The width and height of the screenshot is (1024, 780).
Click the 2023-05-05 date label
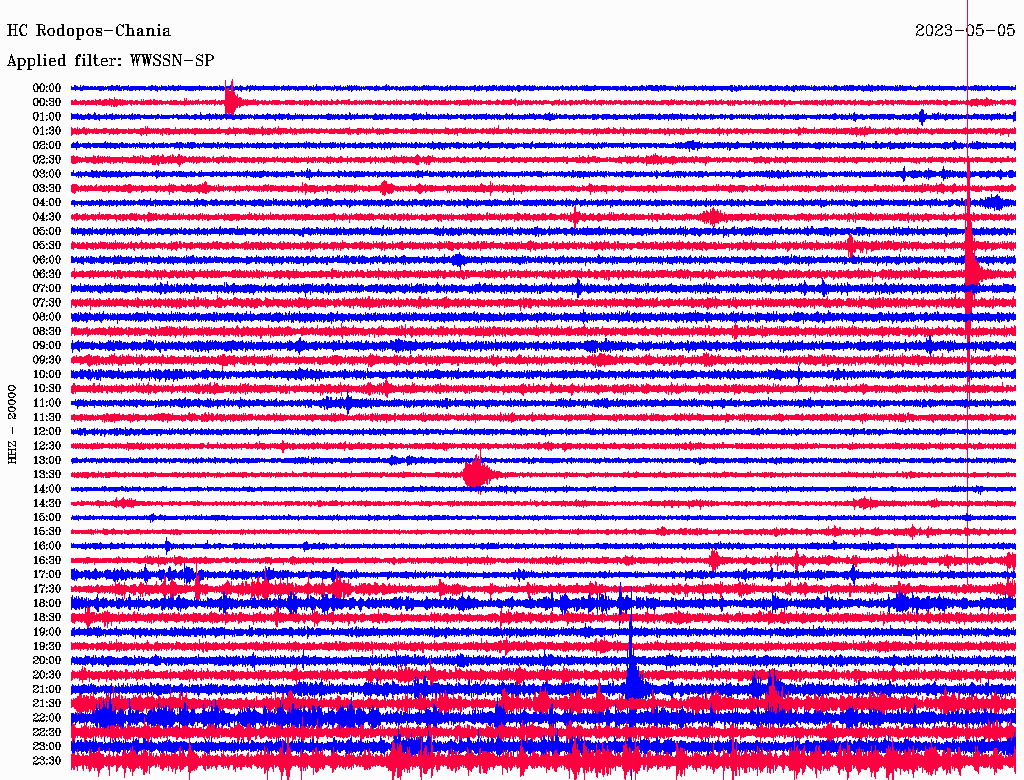(964, 31)
